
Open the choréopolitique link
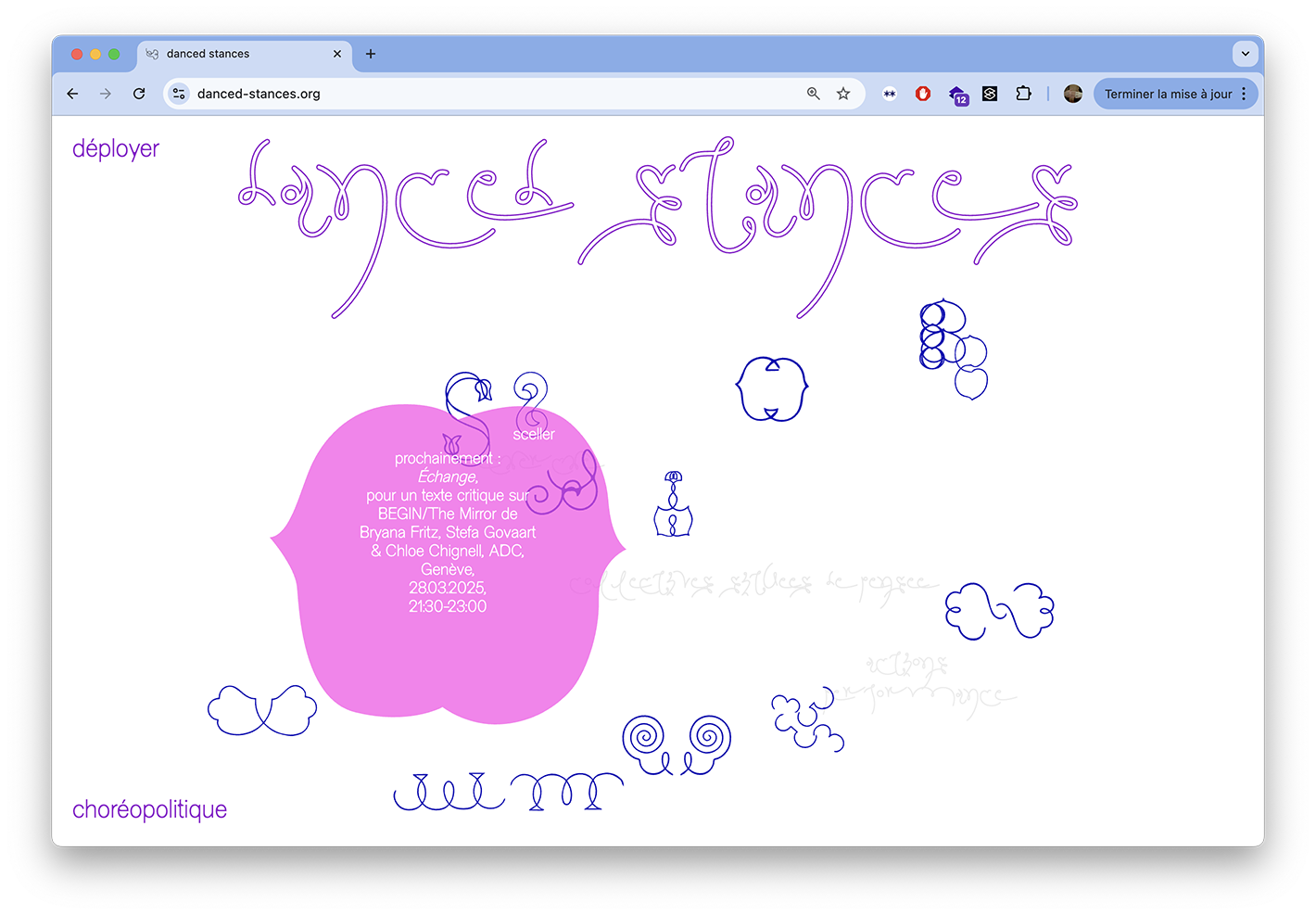(150, 809)
